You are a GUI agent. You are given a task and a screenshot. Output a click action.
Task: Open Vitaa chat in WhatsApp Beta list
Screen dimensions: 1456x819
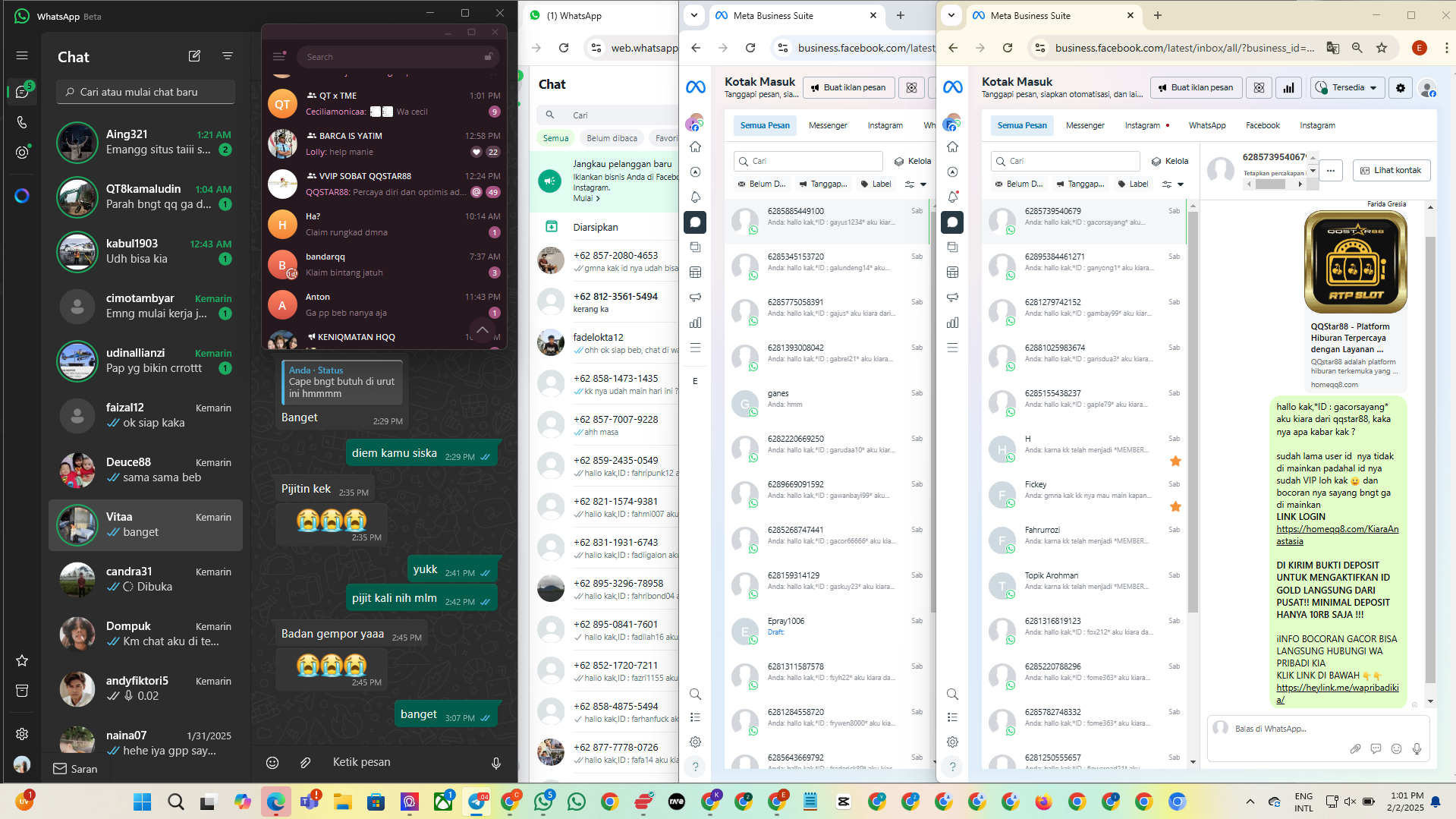[146, 525]
